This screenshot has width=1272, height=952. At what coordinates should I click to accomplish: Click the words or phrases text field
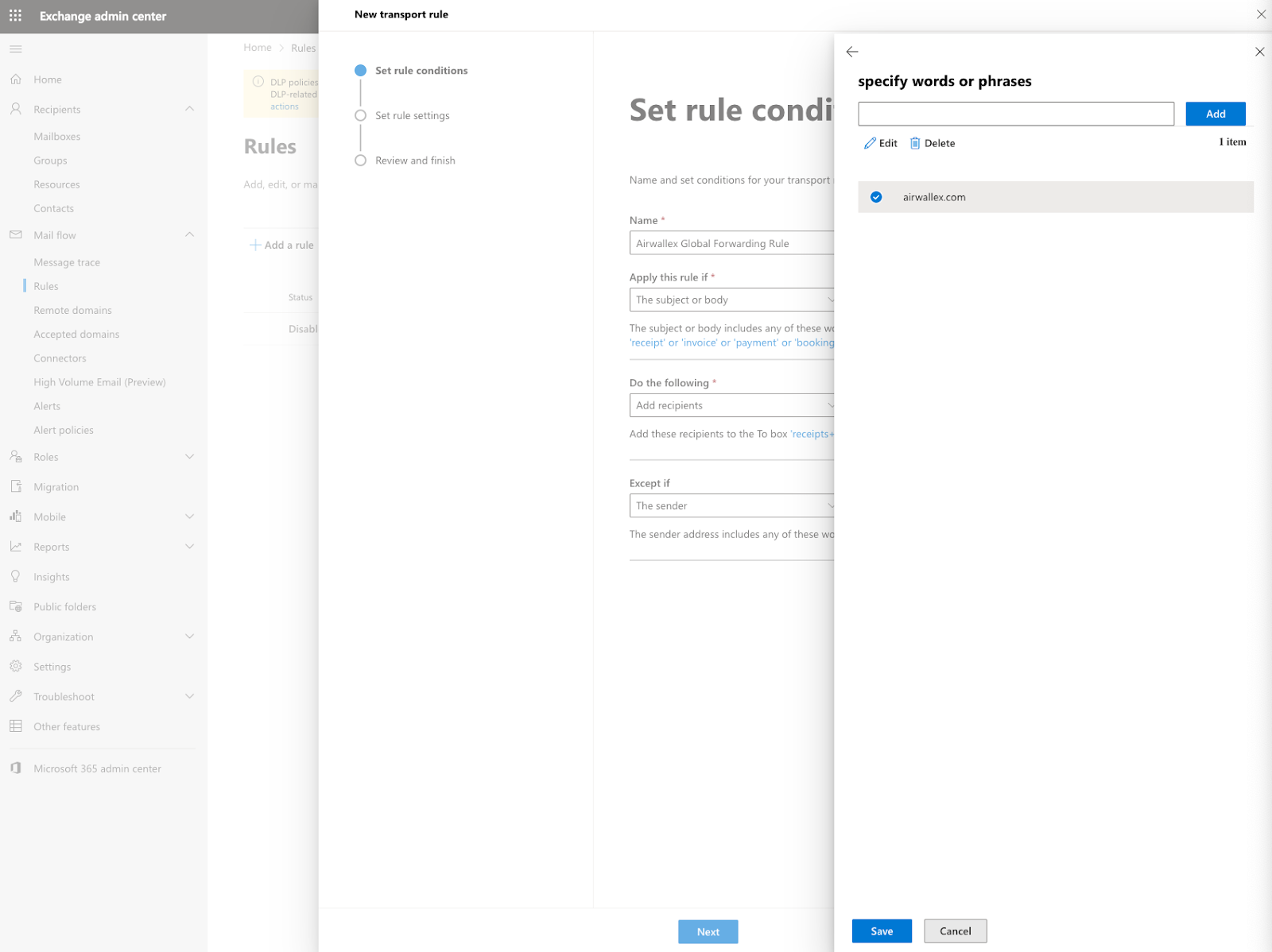[x=1015, y=114]
